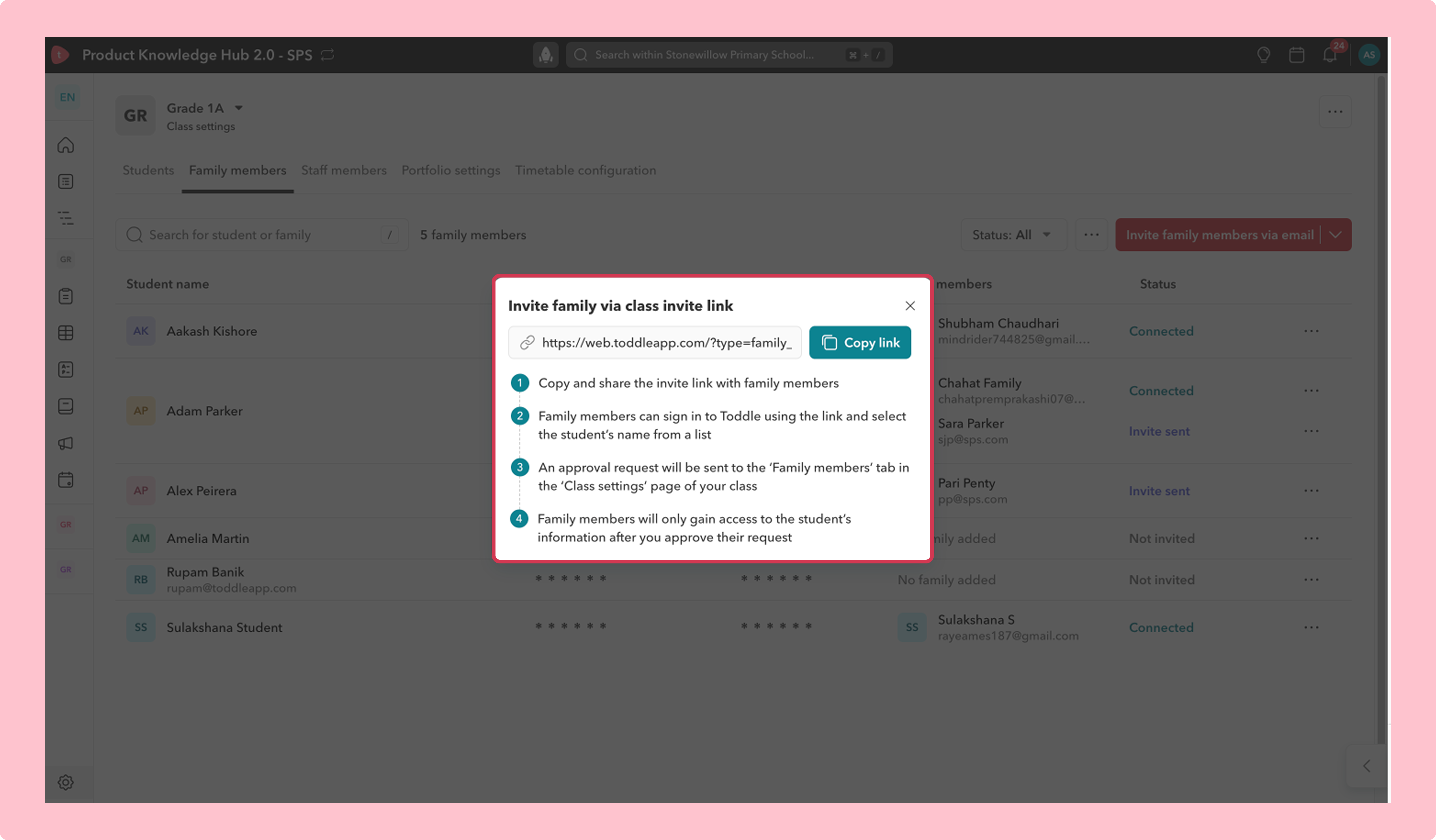Close the class invite link dialog

[910, 306]
